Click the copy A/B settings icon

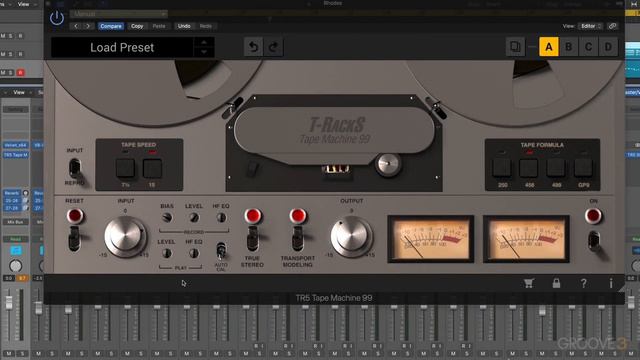[515, 47]
